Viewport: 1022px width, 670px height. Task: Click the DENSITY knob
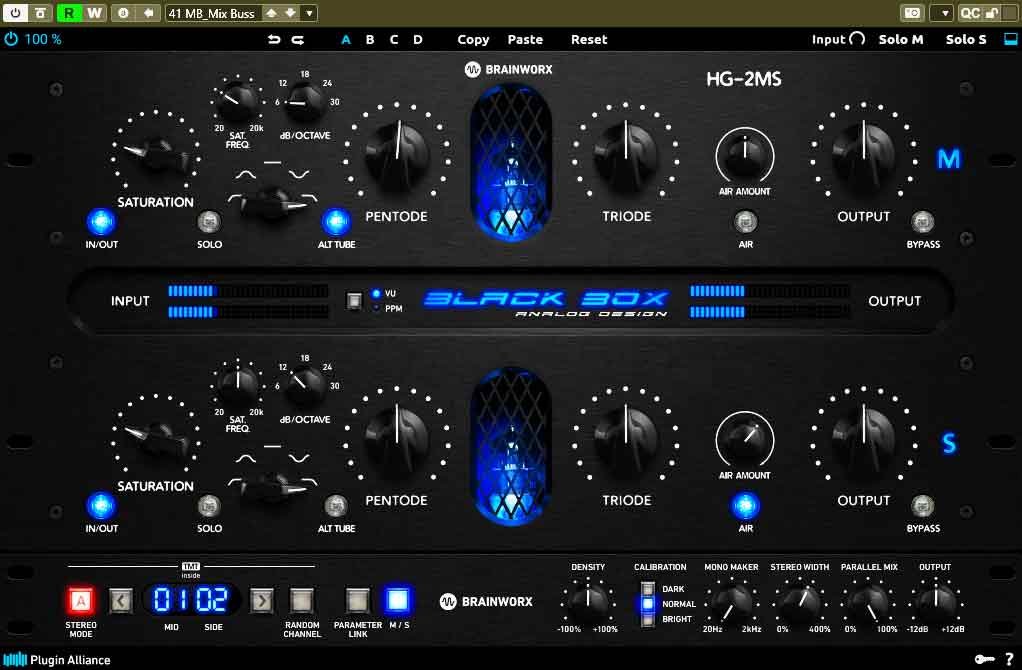[x=588, y=601]
